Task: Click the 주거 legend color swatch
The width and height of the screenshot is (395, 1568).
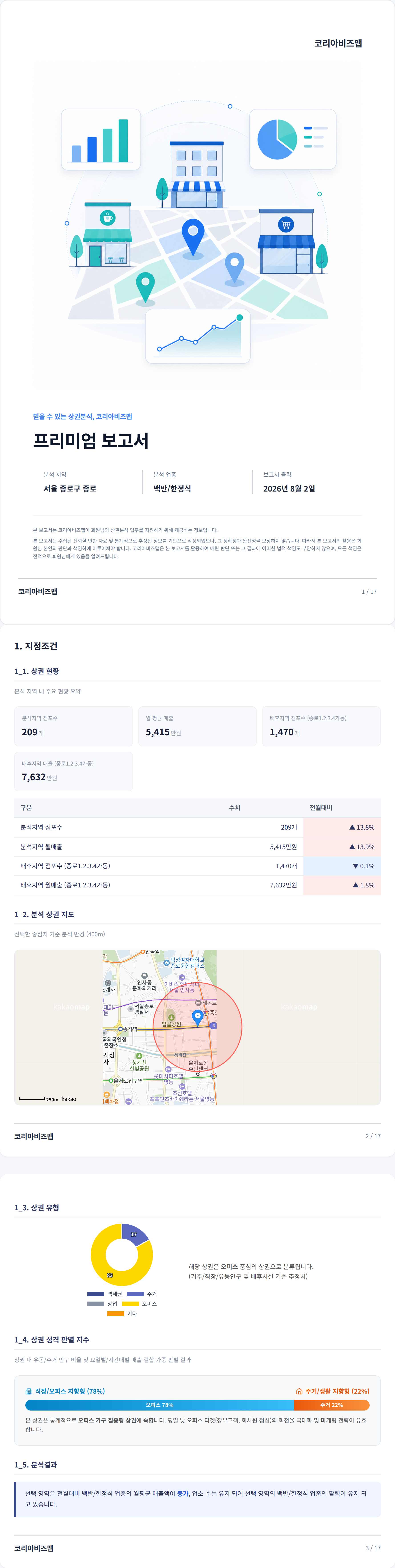Action: pos(135,1294)
